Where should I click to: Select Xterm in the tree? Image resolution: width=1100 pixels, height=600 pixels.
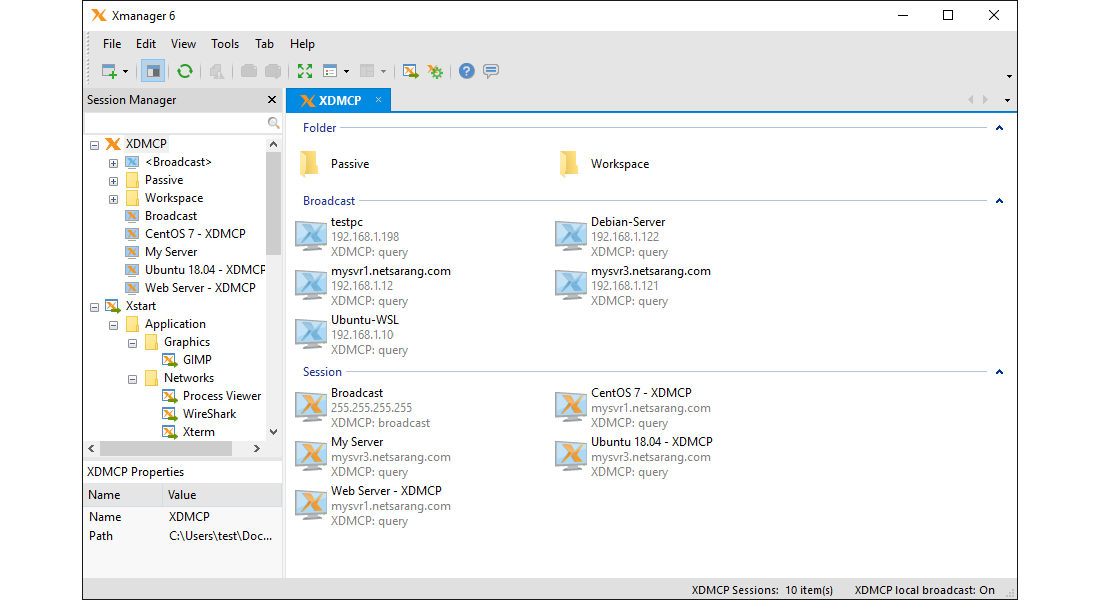[x=199, y=432]
